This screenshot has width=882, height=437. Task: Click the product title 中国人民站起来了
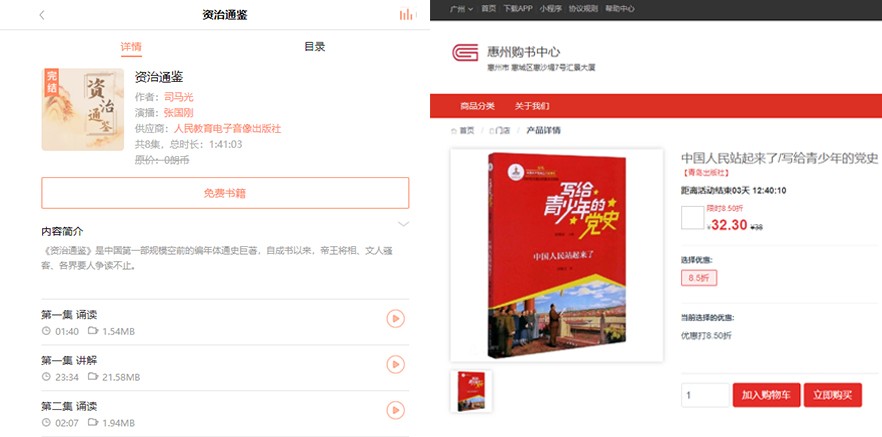779,157
